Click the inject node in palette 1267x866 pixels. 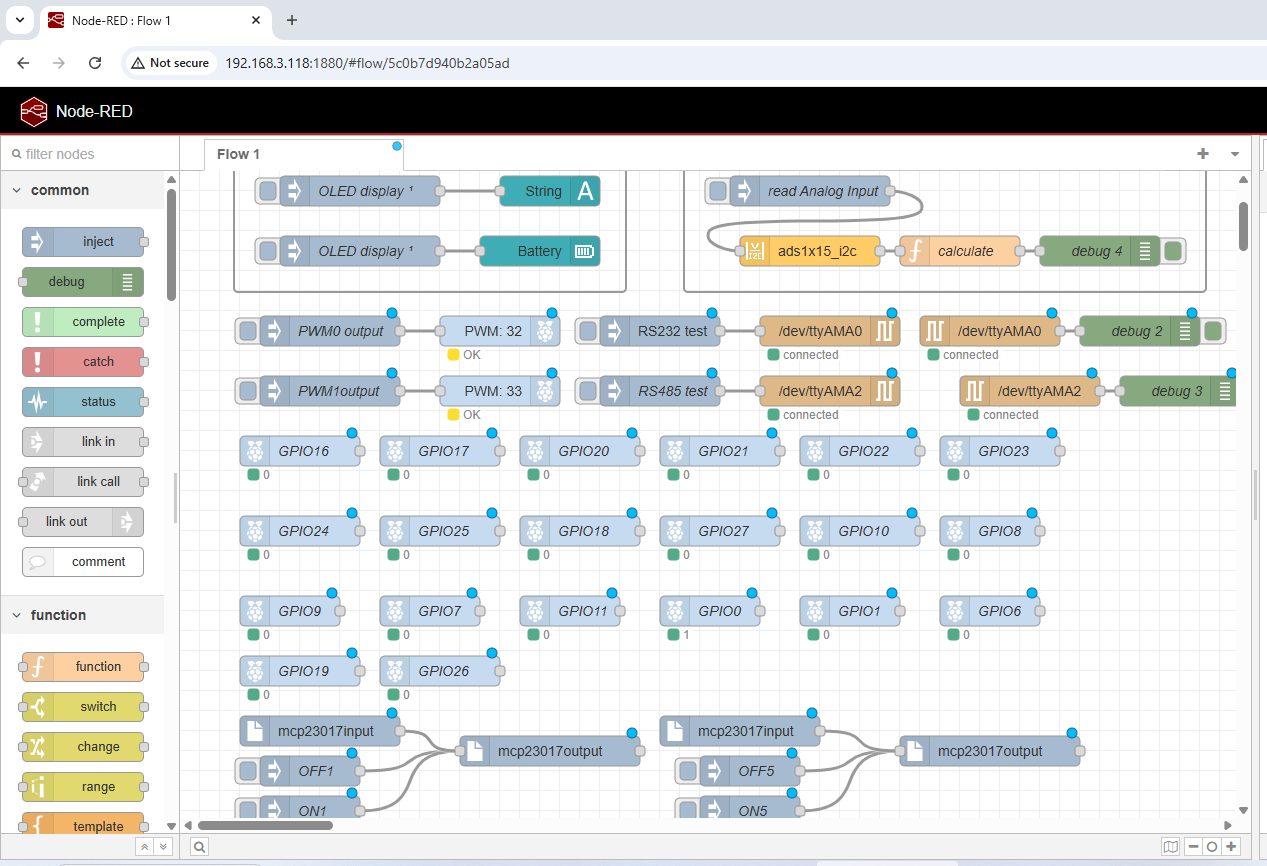point(83,241)
